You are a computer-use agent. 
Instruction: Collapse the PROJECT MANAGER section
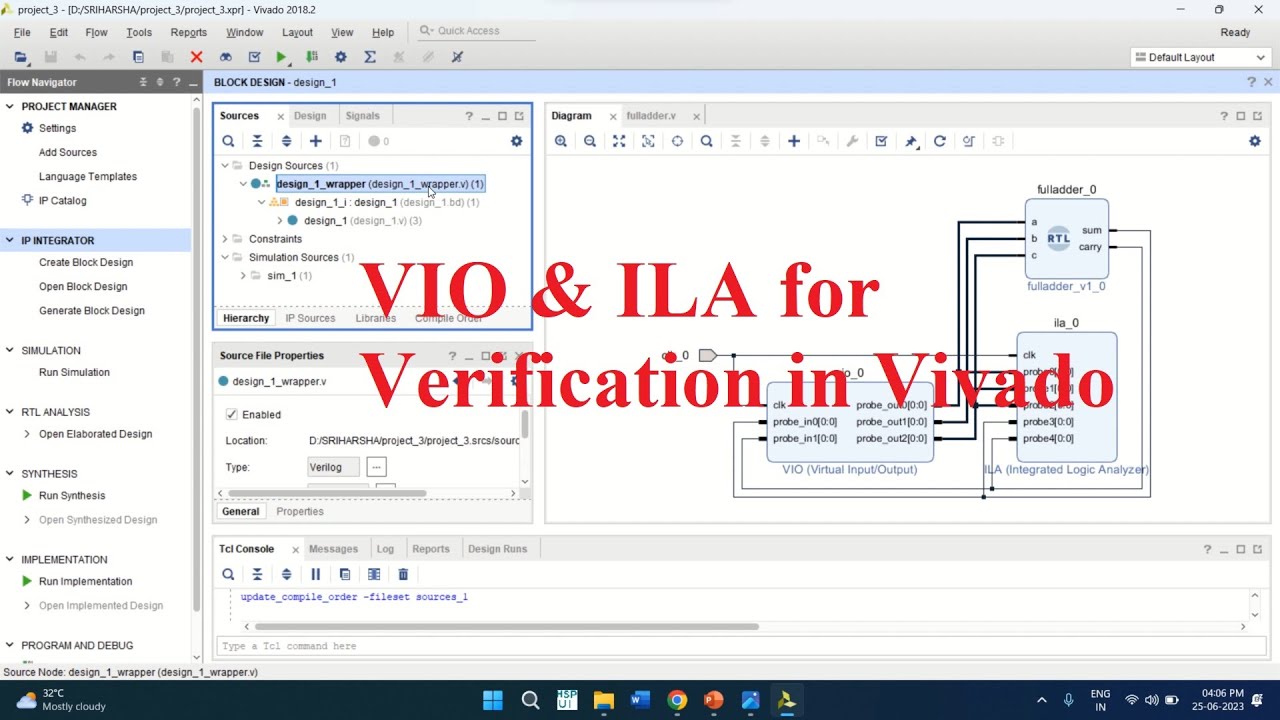10,106
